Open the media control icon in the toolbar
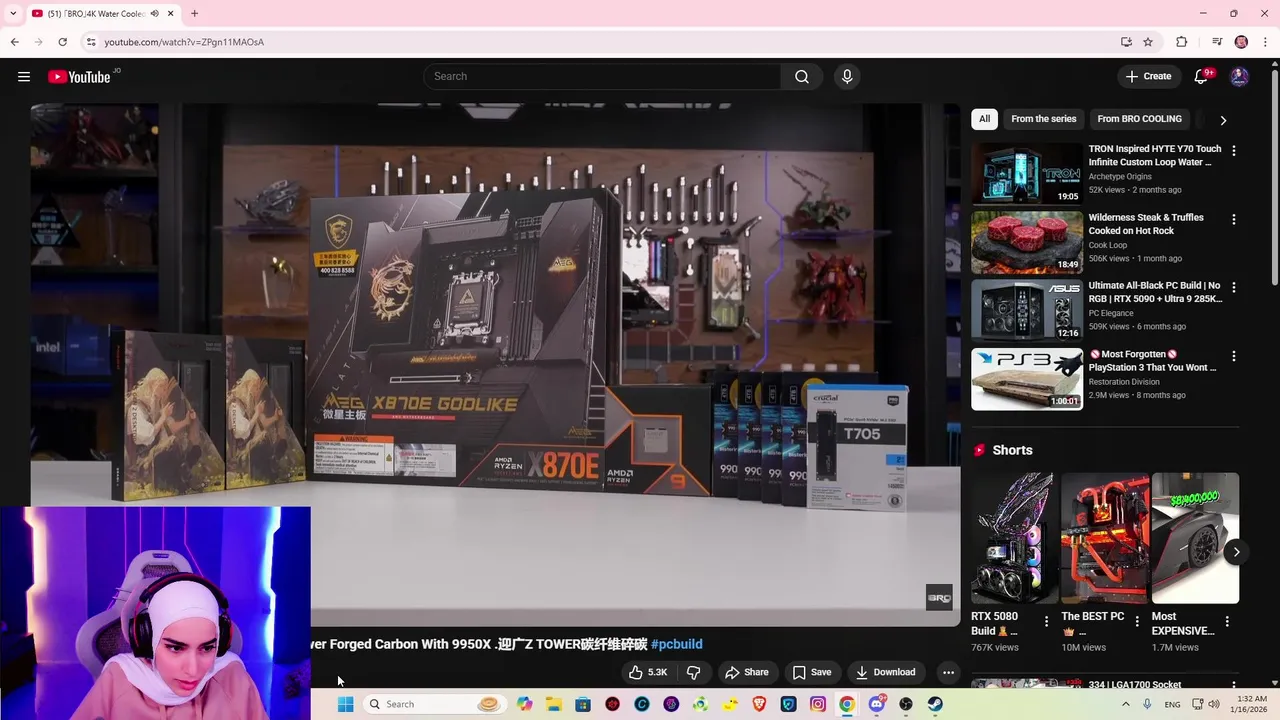Screen dimensions: 1280x720 [x=1217, y=42]
